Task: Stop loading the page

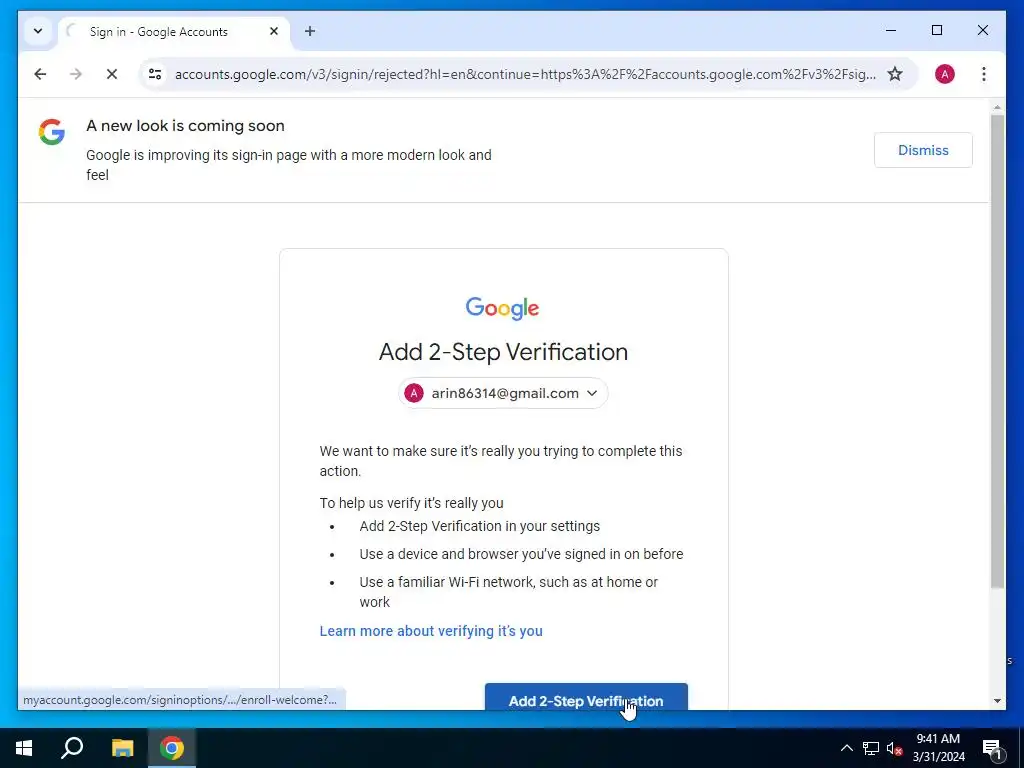Action: click(112, 74)
